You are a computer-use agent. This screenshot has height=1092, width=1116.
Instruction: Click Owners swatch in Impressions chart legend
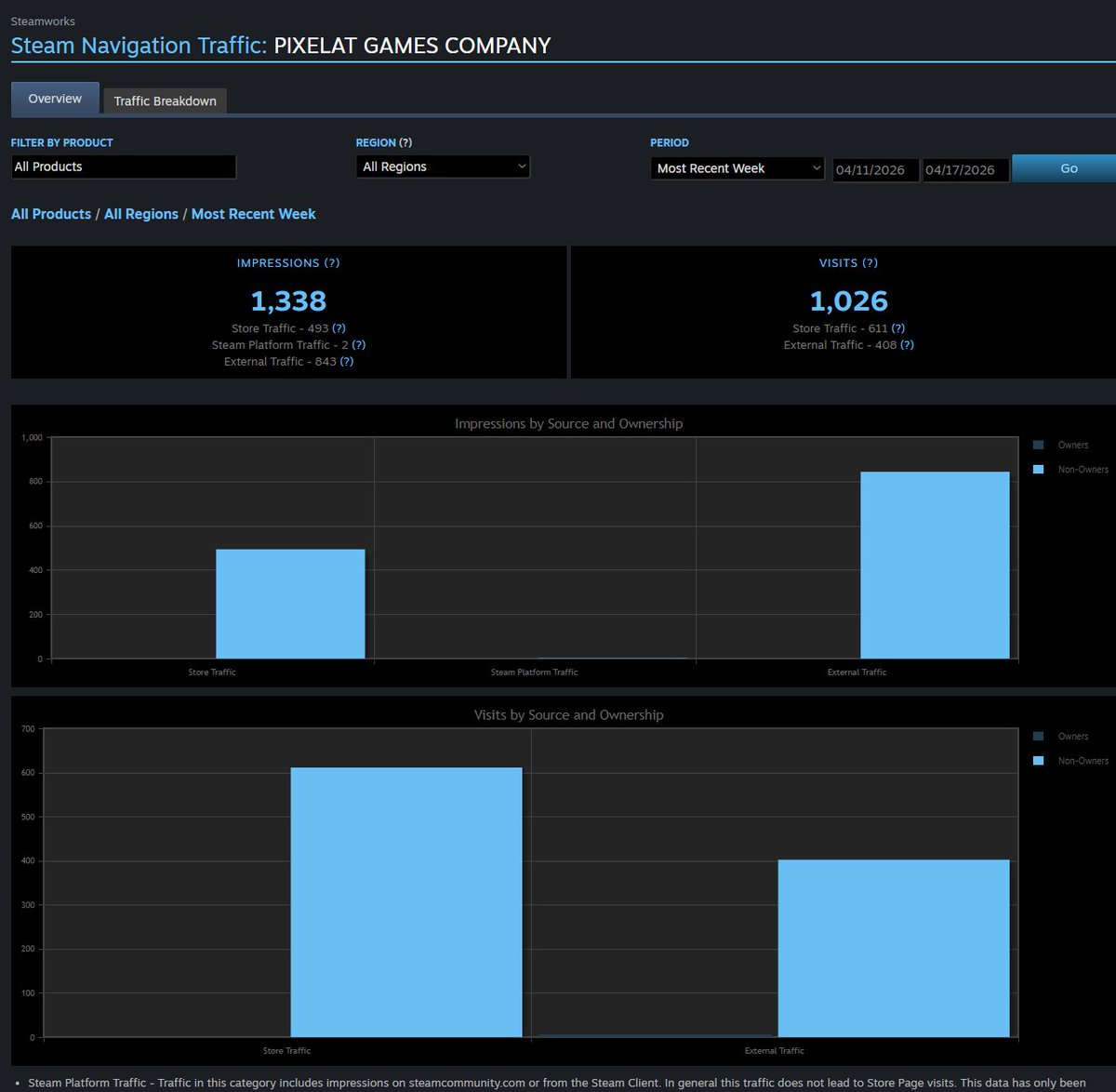click(x=1039, y=445)
